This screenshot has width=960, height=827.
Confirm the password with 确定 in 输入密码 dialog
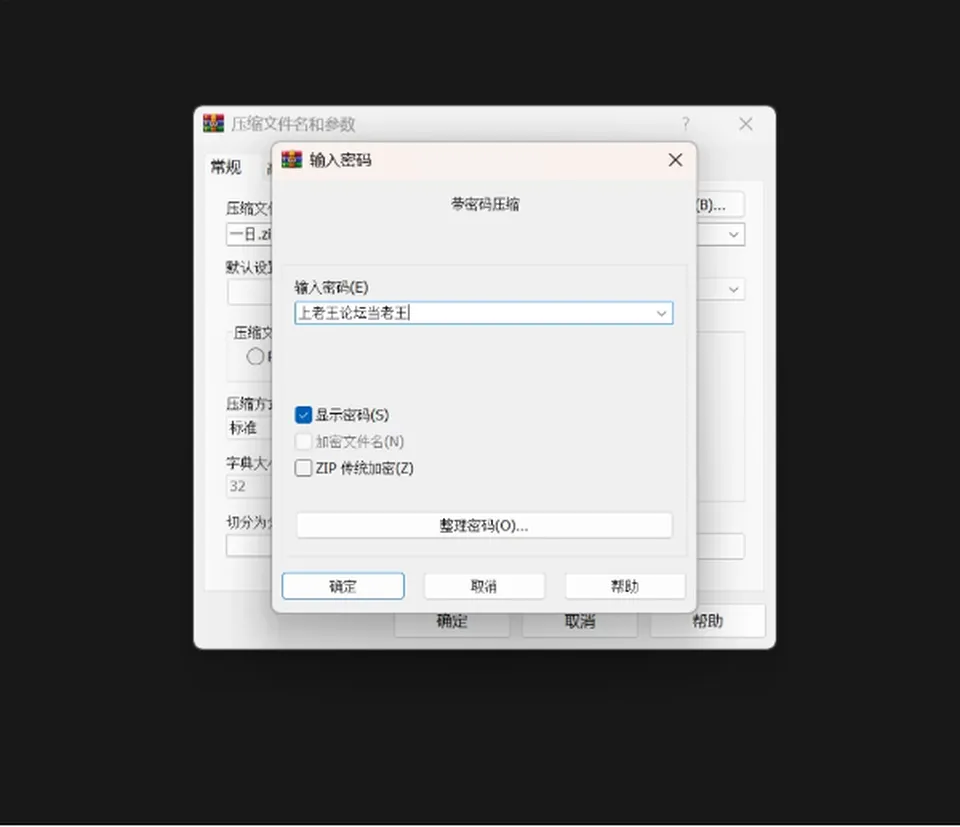[x=343, y=586]
